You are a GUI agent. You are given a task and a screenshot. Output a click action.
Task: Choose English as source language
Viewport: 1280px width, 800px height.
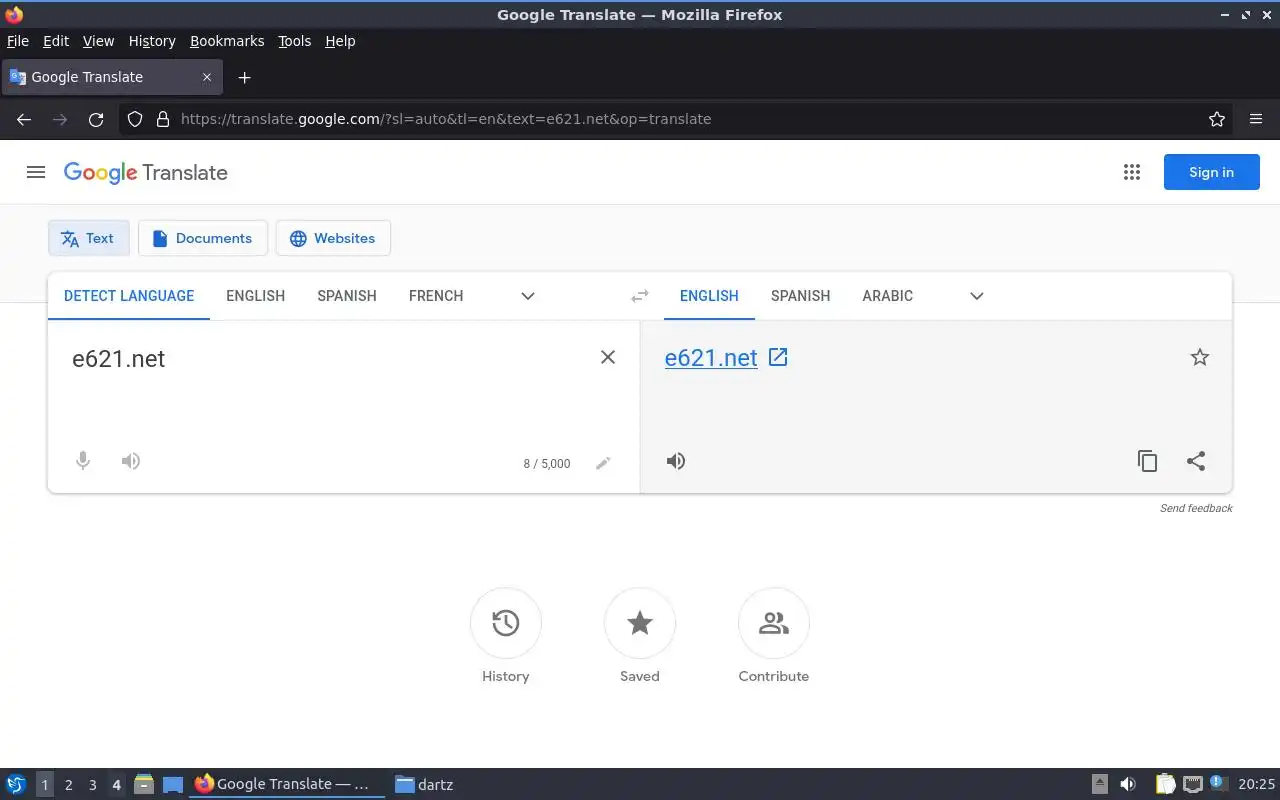click(256, 296)
